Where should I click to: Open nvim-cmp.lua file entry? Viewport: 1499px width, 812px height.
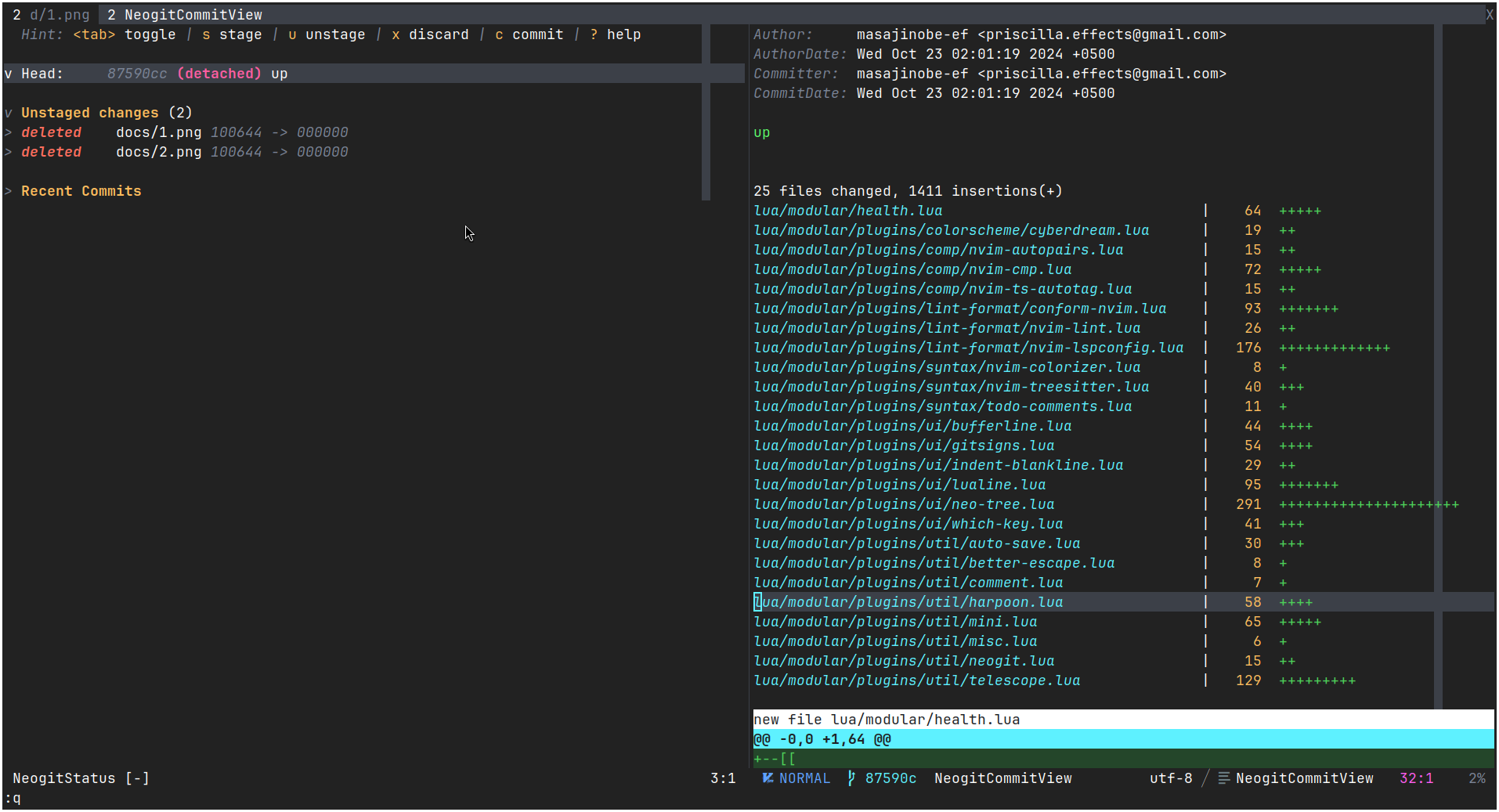pyautogui.click(x=912, y=269)
